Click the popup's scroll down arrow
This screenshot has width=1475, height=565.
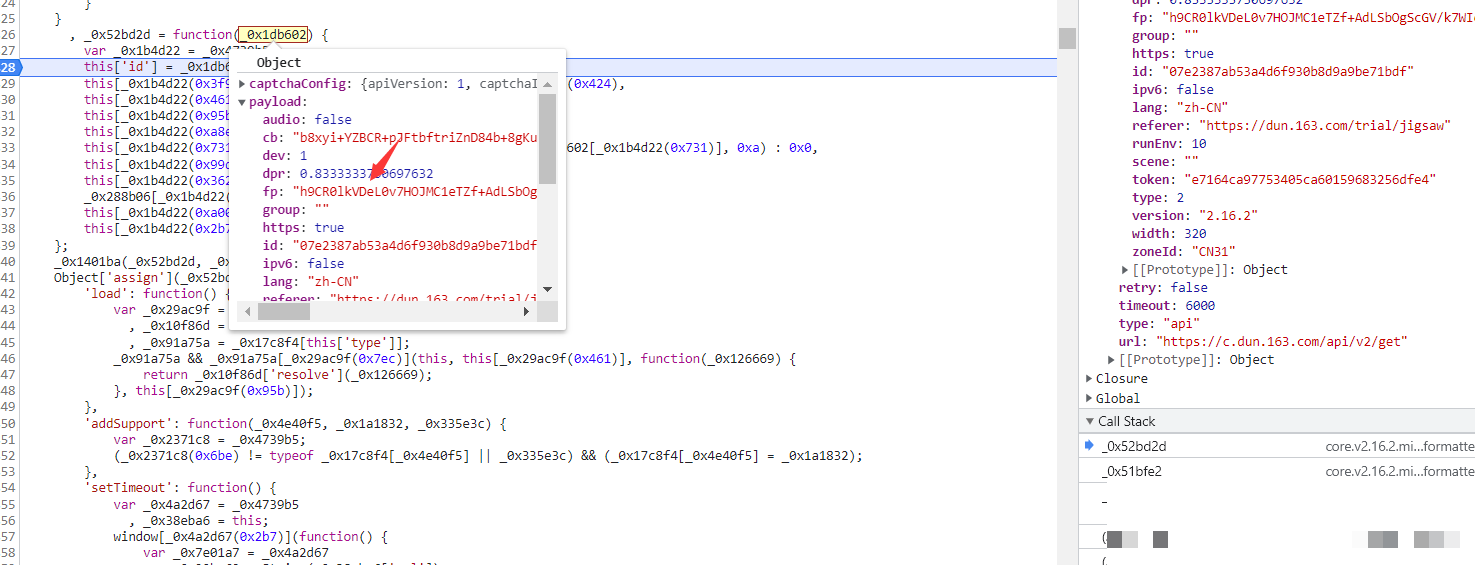click(547, 290)
